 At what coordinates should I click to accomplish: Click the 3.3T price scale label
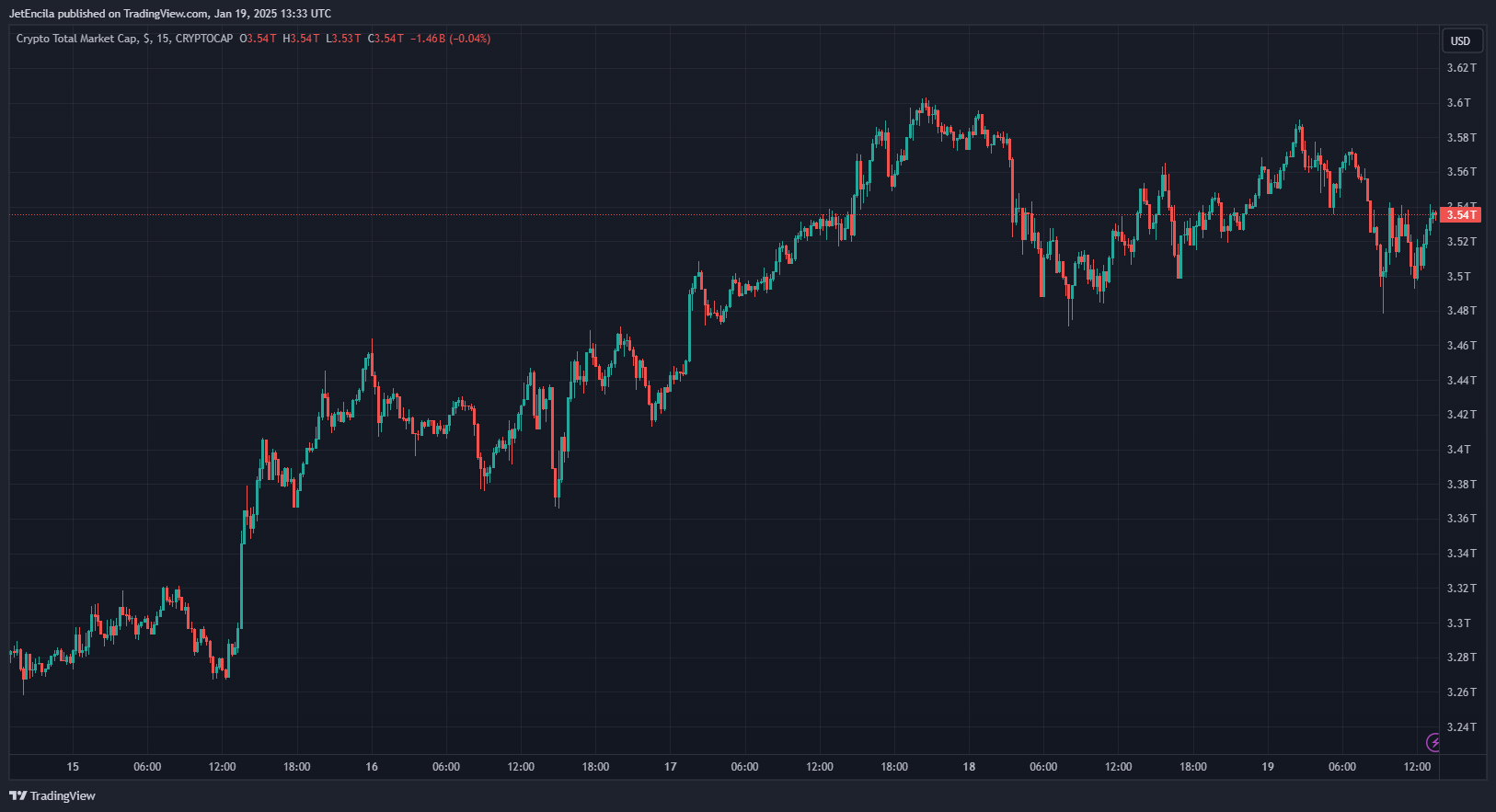[x=1459, y=623]
